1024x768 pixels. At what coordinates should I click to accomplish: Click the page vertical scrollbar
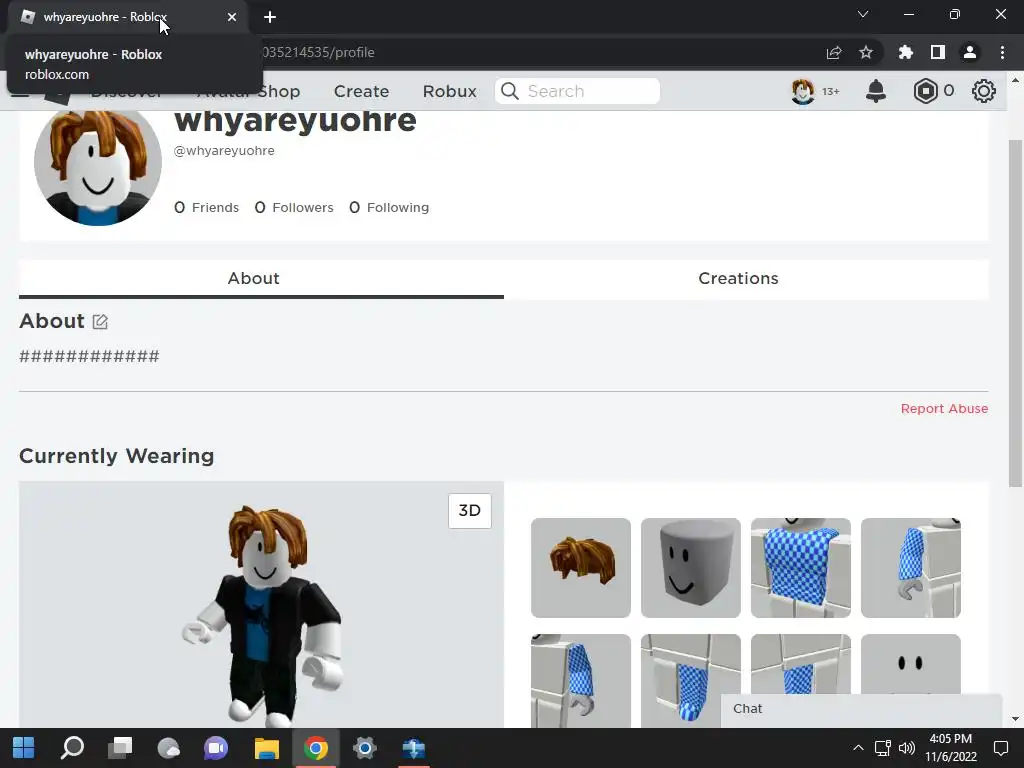(x=1014, y=313)
